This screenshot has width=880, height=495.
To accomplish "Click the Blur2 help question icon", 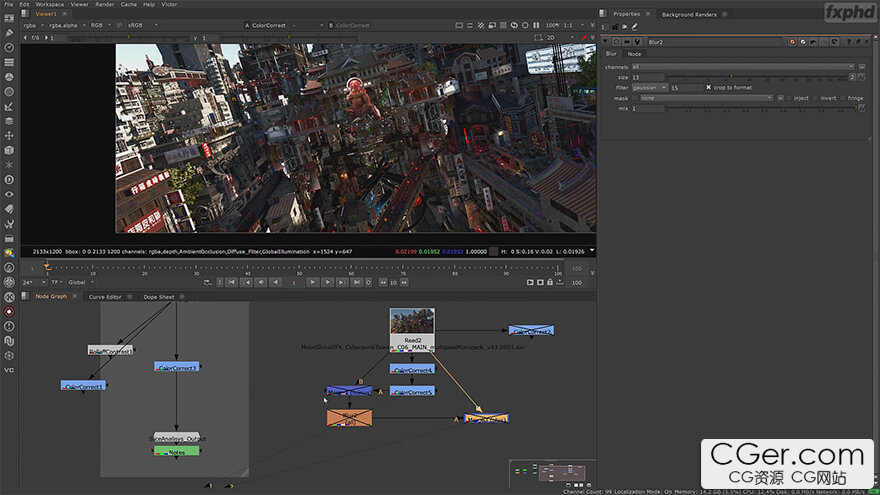I will coord(849,42).
